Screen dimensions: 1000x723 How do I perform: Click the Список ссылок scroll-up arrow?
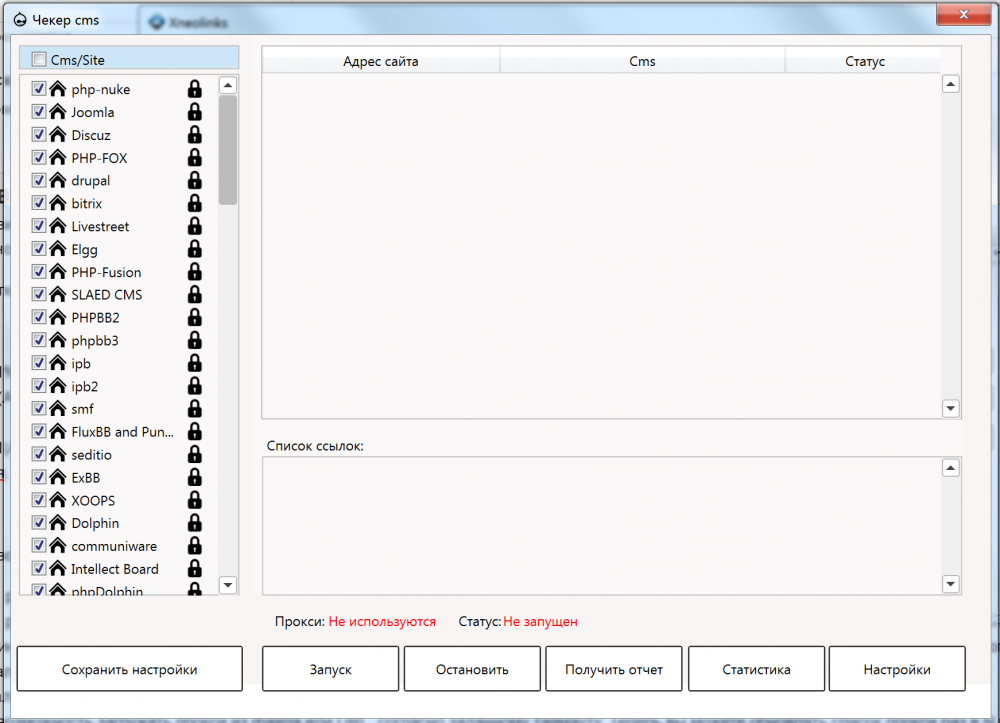(x=950, y=468)
